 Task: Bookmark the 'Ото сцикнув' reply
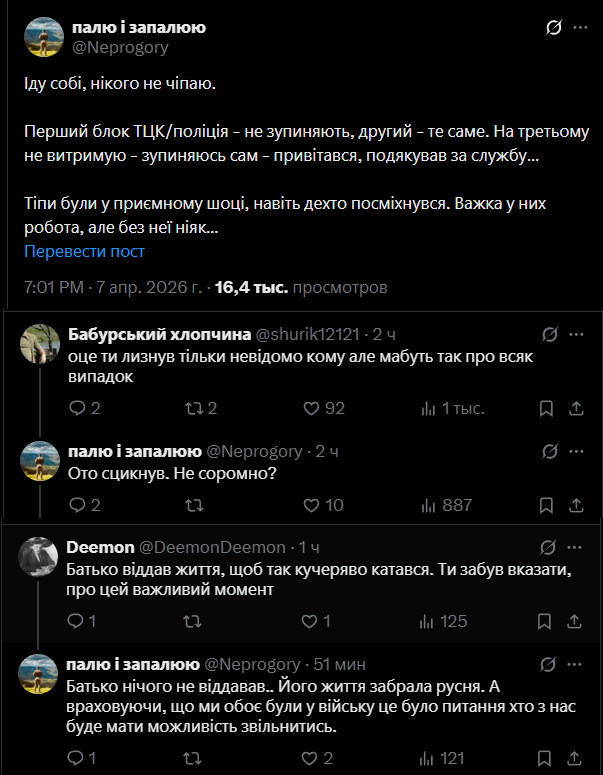[546, 505]
